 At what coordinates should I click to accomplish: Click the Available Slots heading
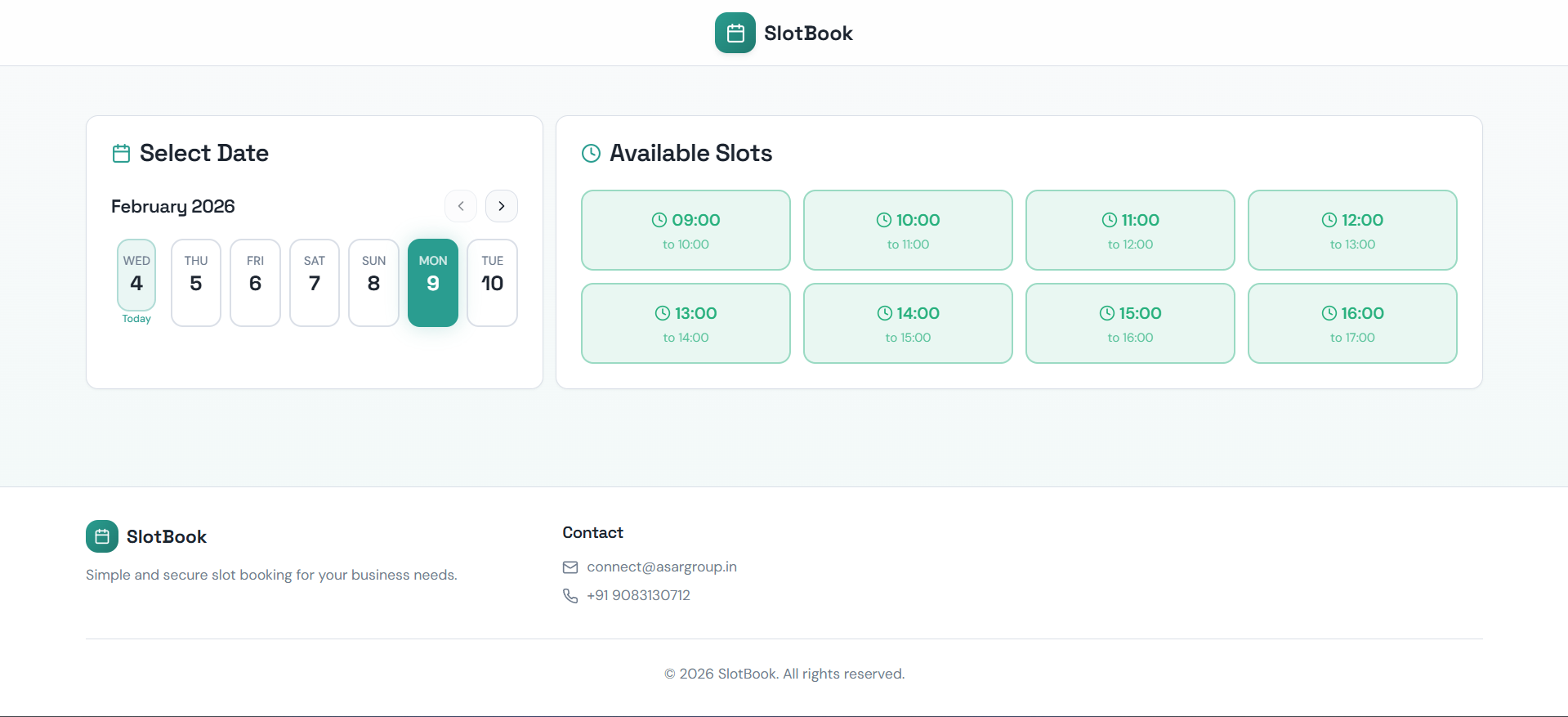click(690, 153)
